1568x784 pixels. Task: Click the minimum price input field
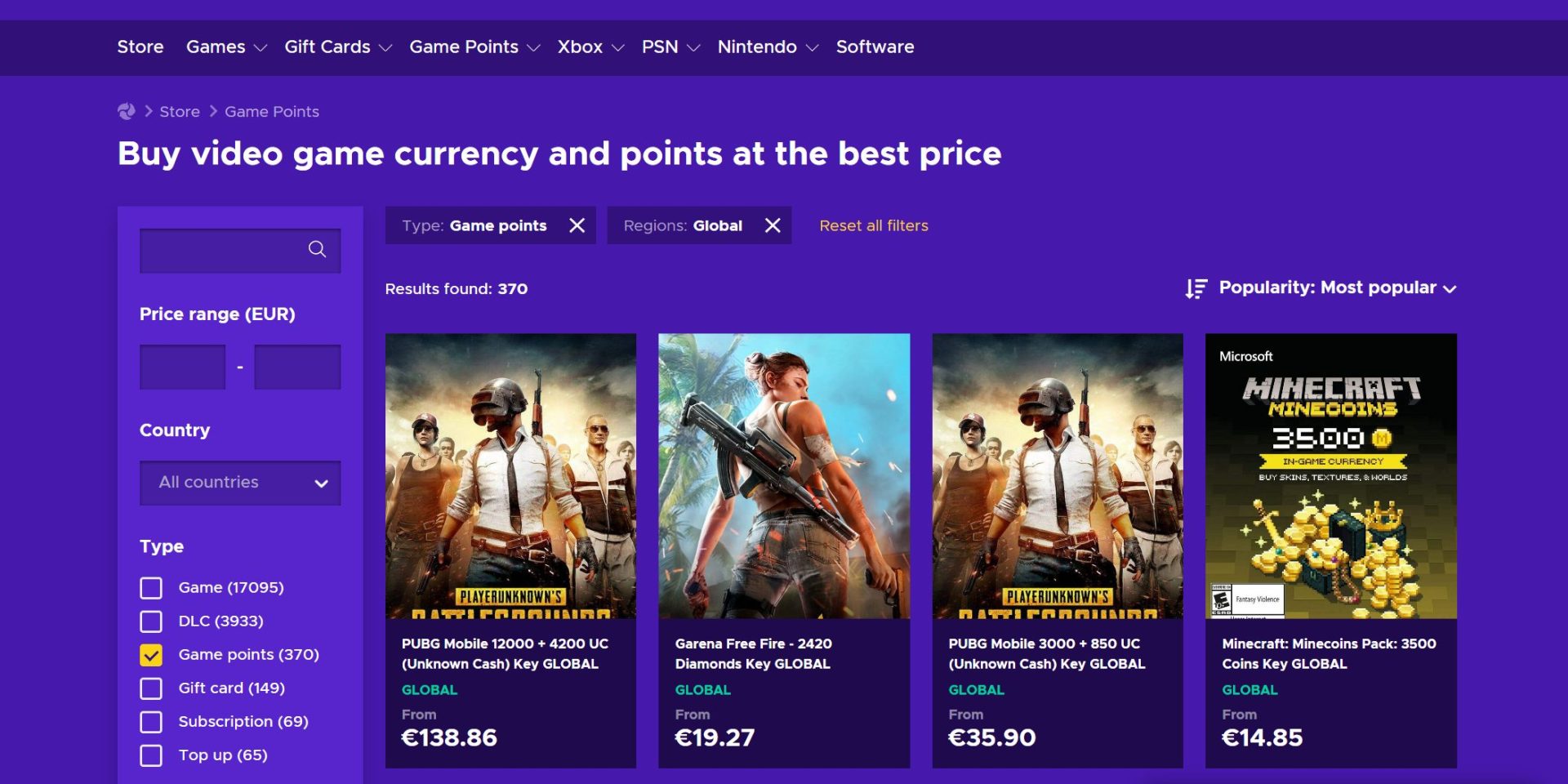pos(182,367)
